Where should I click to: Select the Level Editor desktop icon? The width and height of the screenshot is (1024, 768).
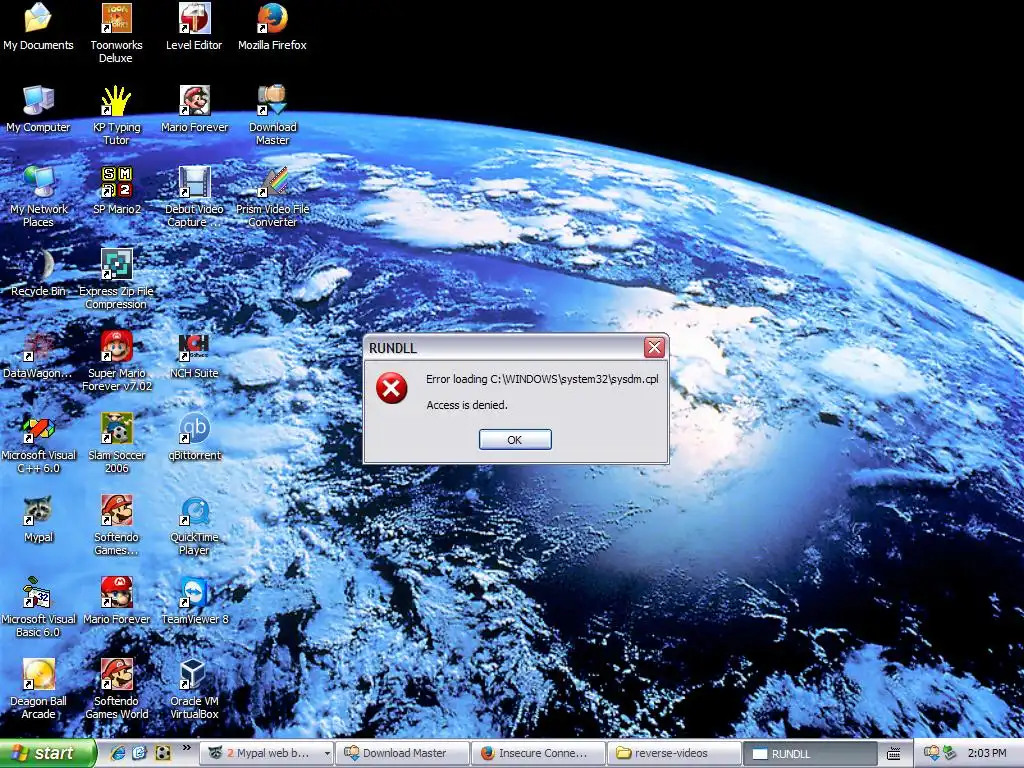point(194,27)
